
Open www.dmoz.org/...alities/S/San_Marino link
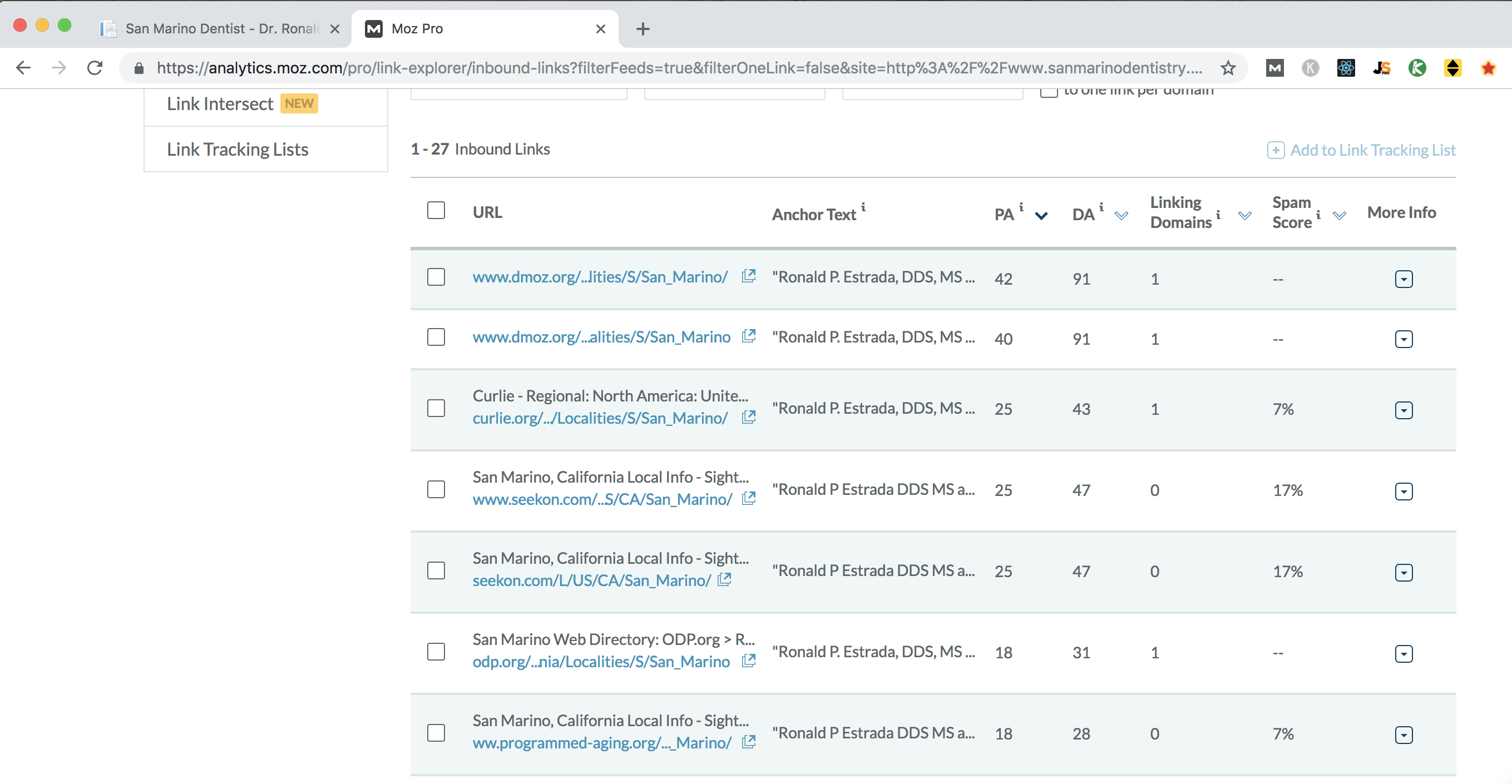pyautogui.click(x=602, y=336)
